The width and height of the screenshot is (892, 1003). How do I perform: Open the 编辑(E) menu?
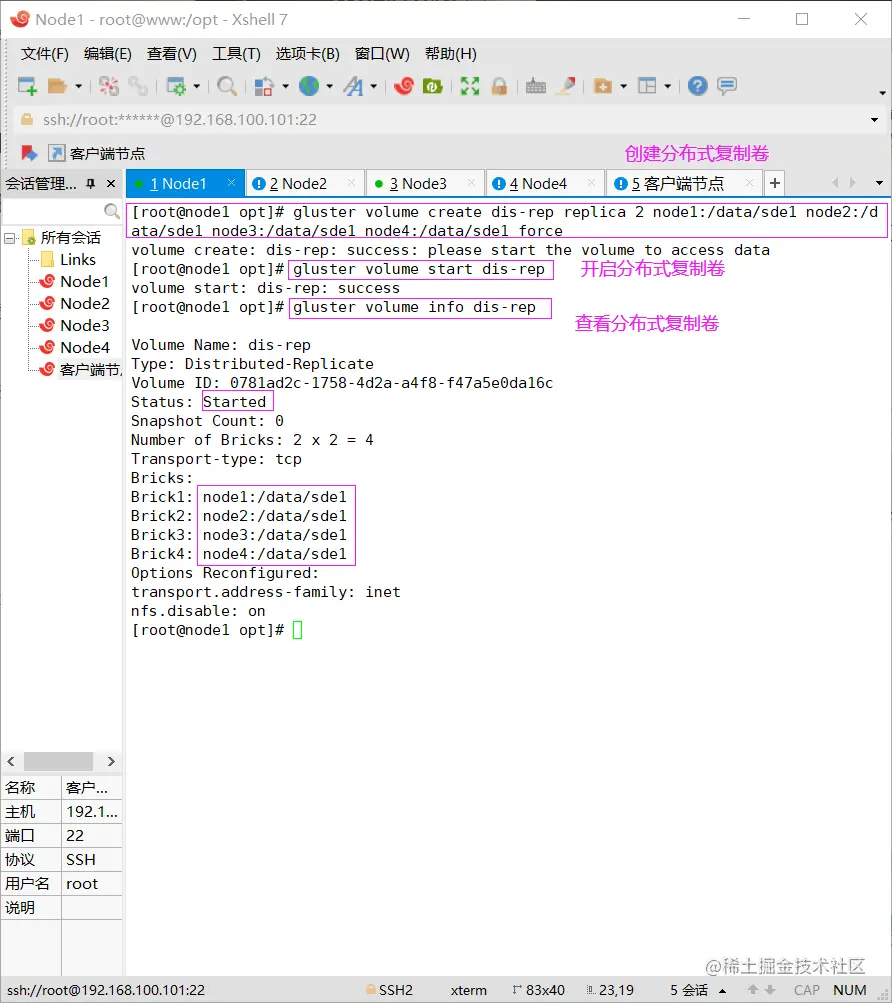108,54
